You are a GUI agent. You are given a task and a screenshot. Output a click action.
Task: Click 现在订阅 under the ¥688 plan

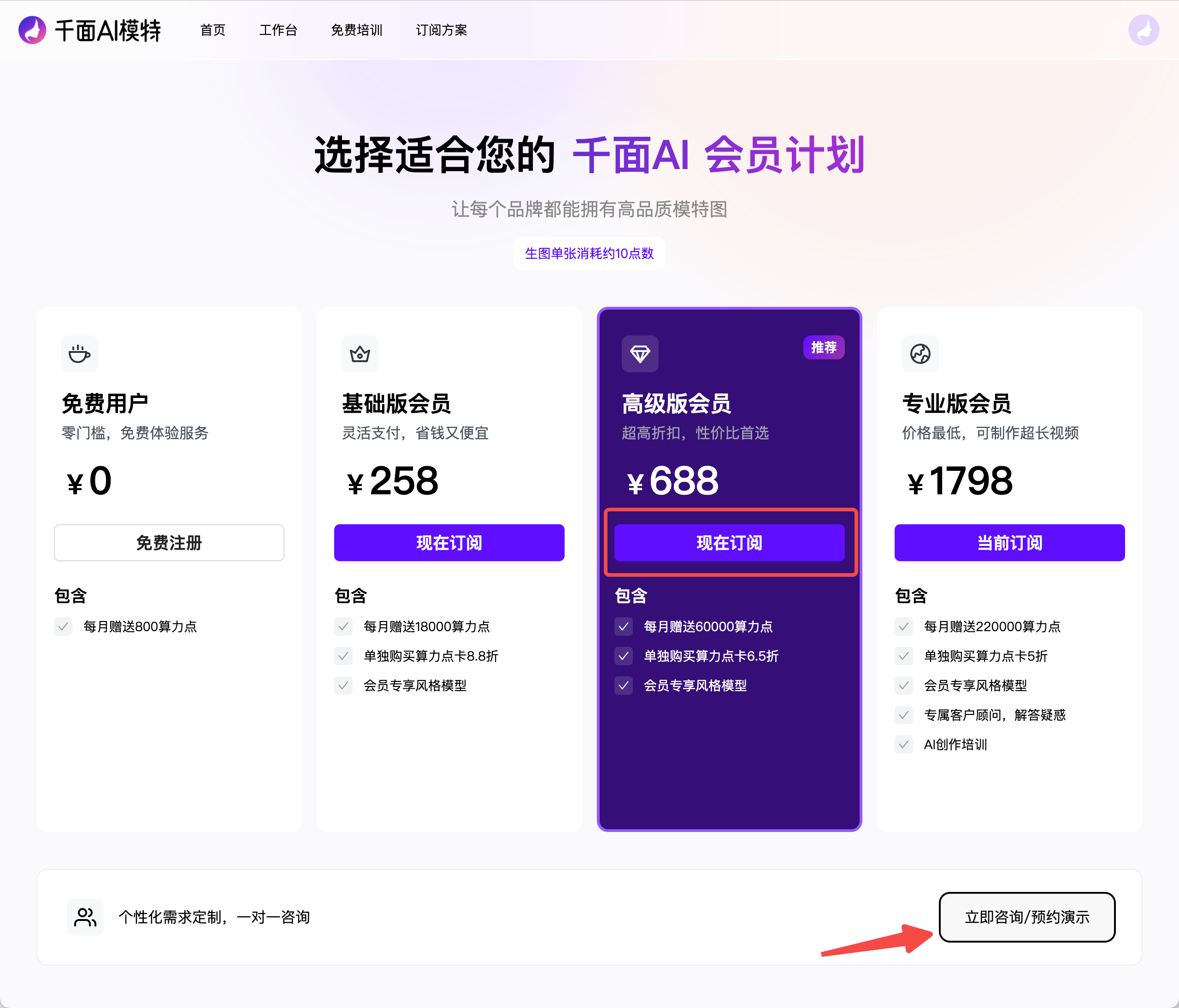730,543
